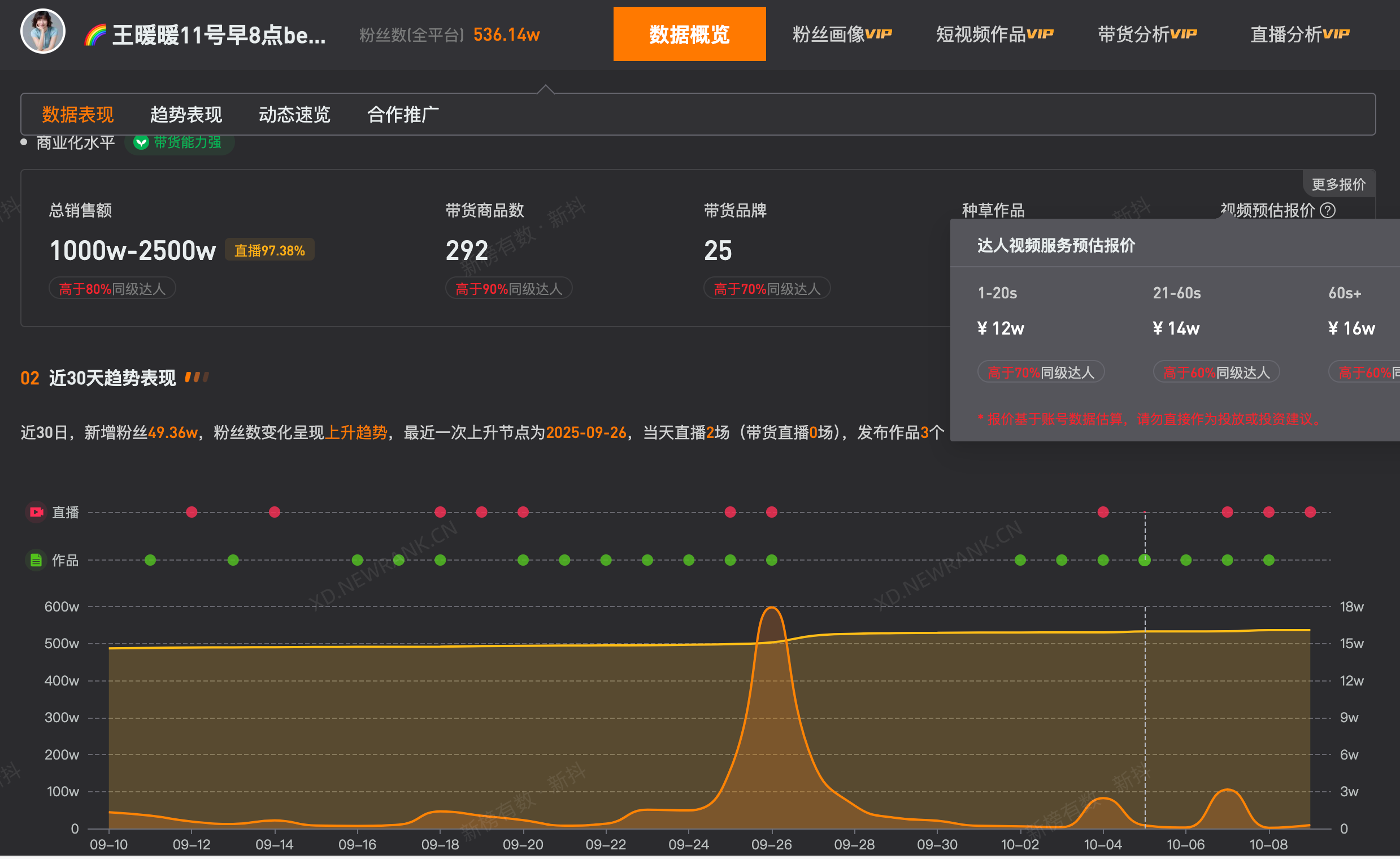Image resolution: width=1400 pixels, height=859 pixels.
Task: Click the 高于90%同级达人 badge under 带货商品数
Action: 508,288
